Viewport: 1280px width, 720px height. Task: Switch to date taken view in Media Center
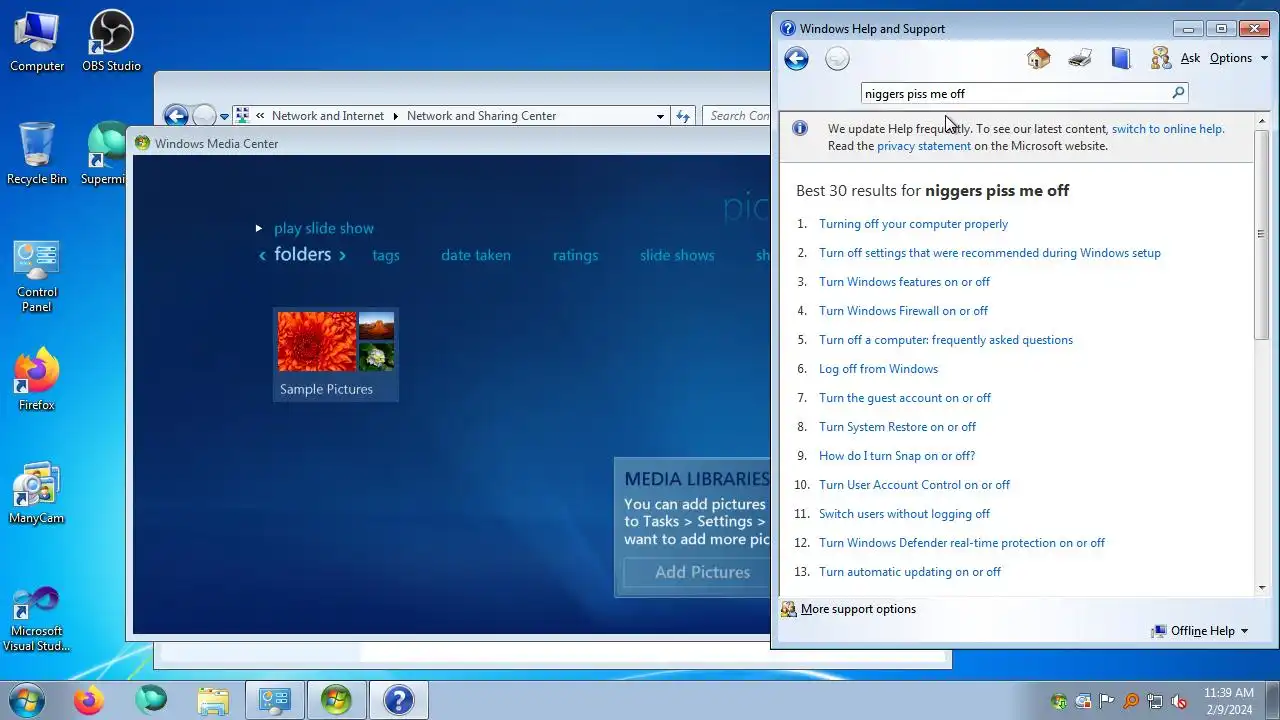tap(476, 255)
